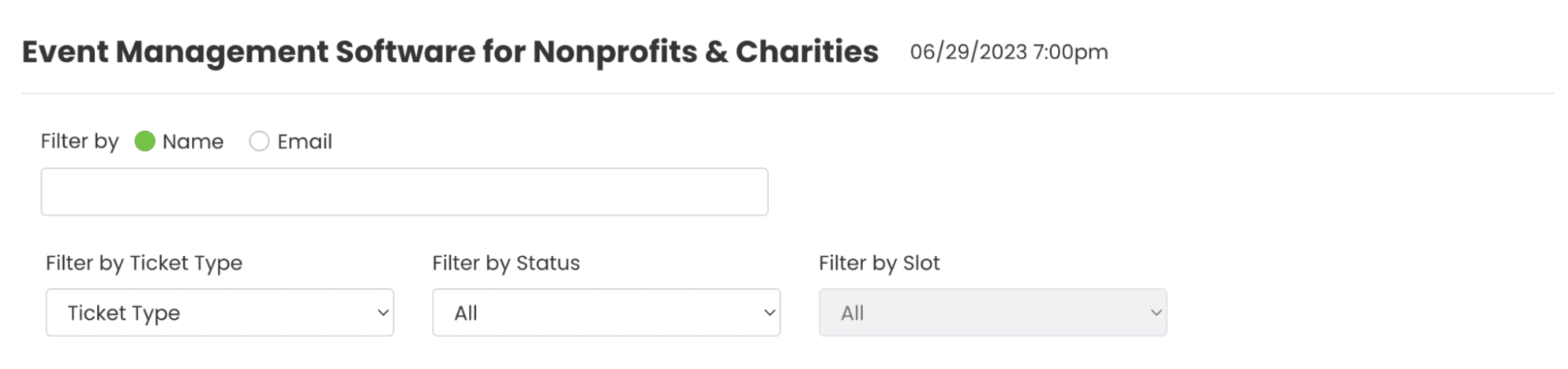Screen dimensions: 1568x369
Task: Open the Filter by Status dropdown
Action: pos(606,313)
